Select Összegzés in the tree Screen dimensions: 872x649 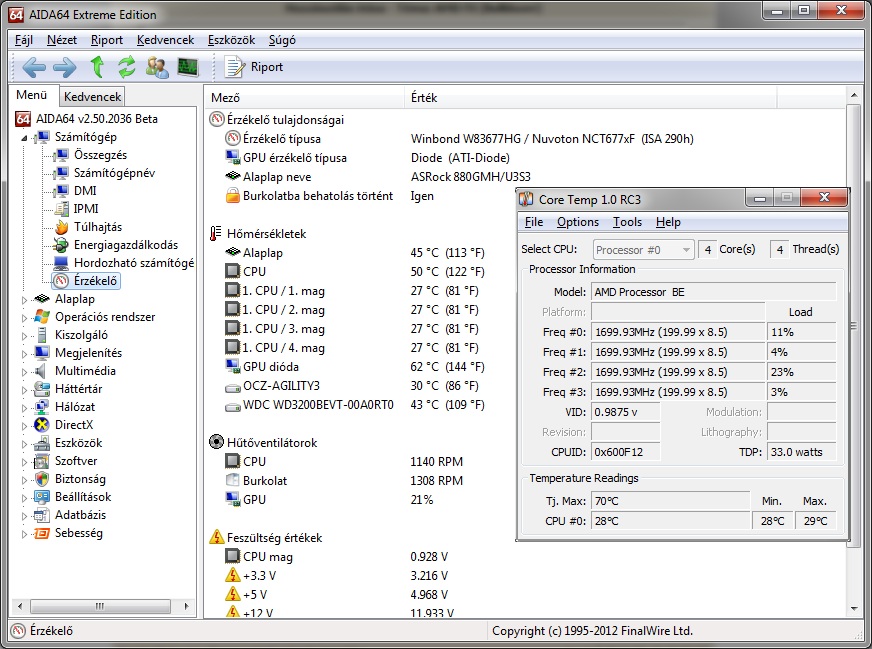[100, 155]
